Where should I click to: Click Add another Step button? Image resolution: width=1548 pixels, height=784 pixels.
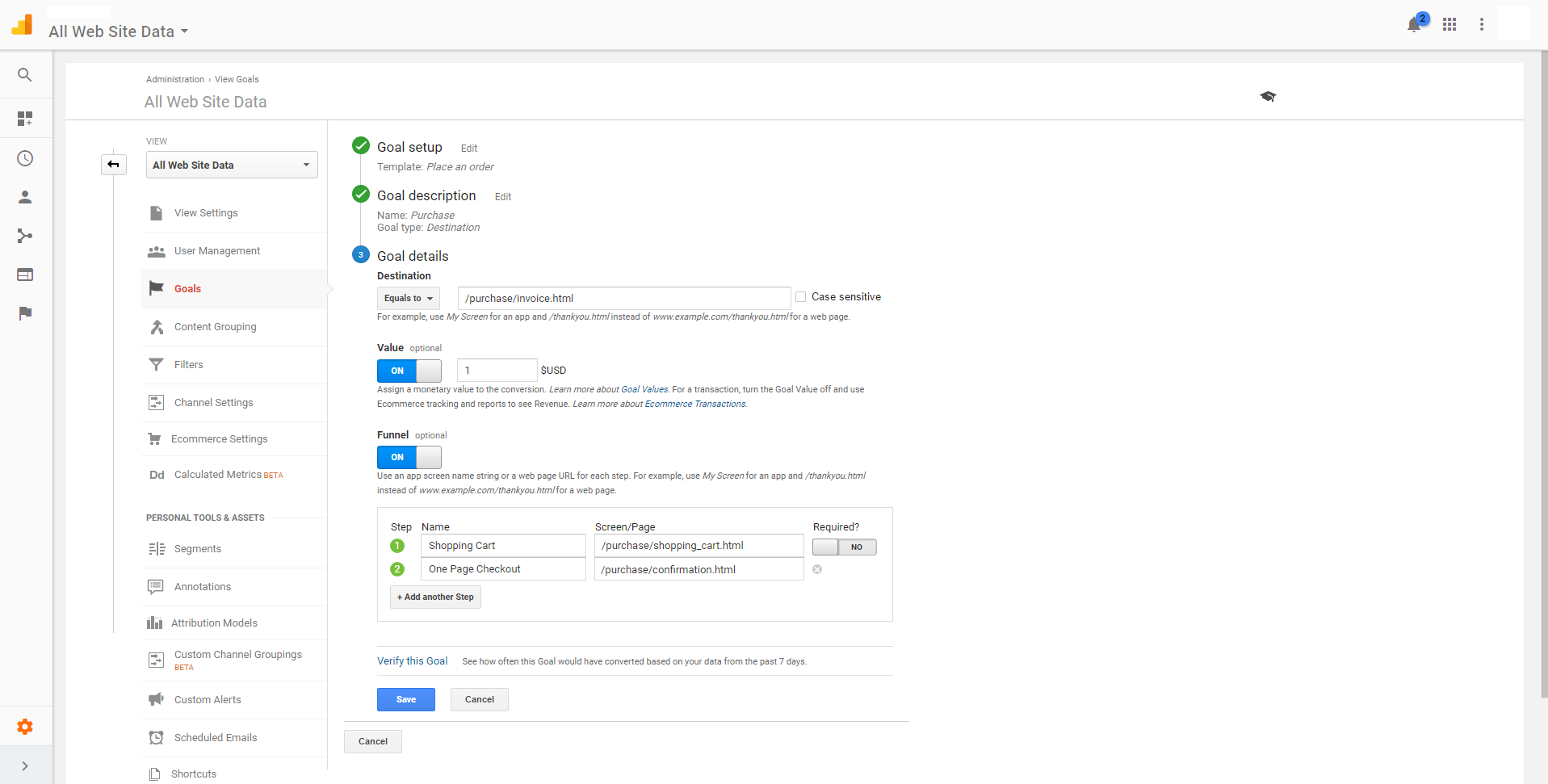pos(436,597)
